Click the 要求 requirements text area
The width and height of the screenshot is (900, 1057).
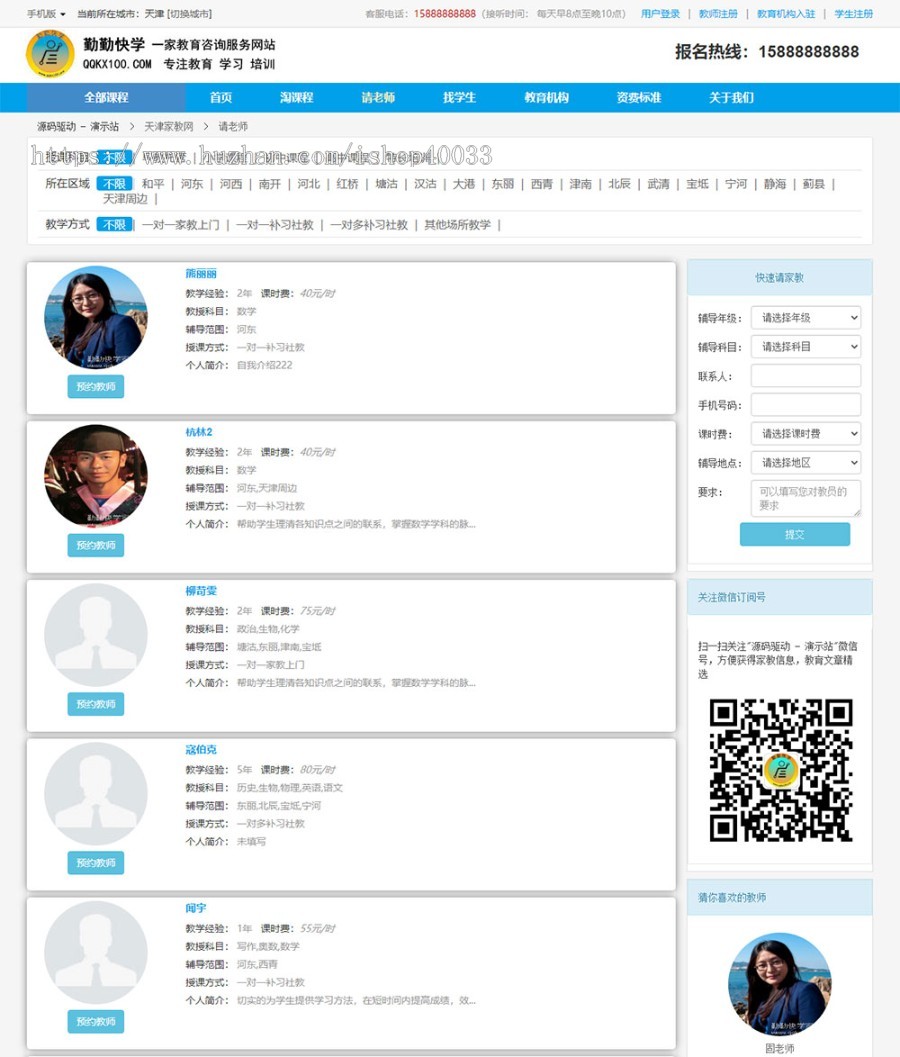coord(806,498)
